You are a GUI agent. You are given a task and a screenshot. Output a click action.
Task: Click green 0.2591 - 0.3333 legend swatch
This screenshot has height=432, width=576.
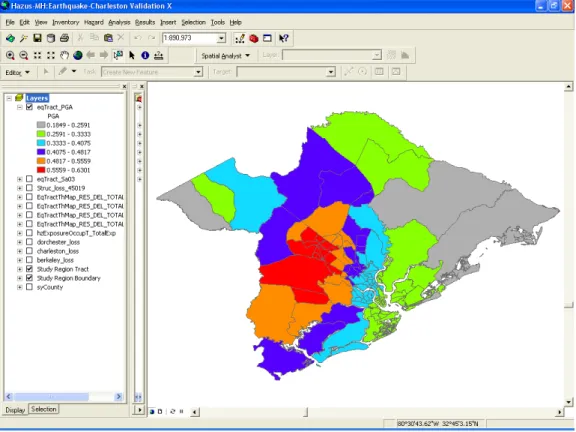coord(41,134)
